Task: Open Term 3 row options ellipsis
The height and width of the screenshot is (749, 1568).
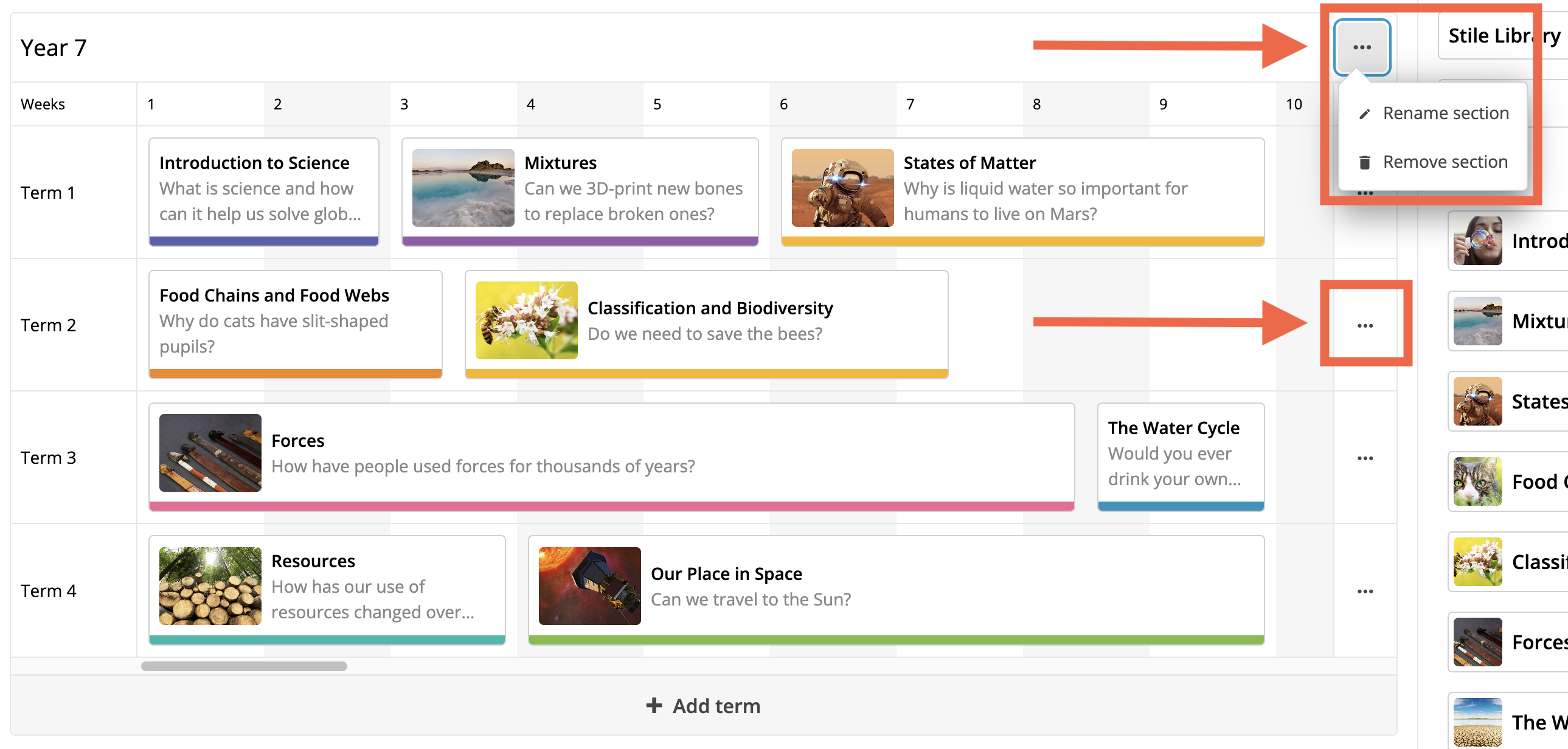Action: (1365, 458)
